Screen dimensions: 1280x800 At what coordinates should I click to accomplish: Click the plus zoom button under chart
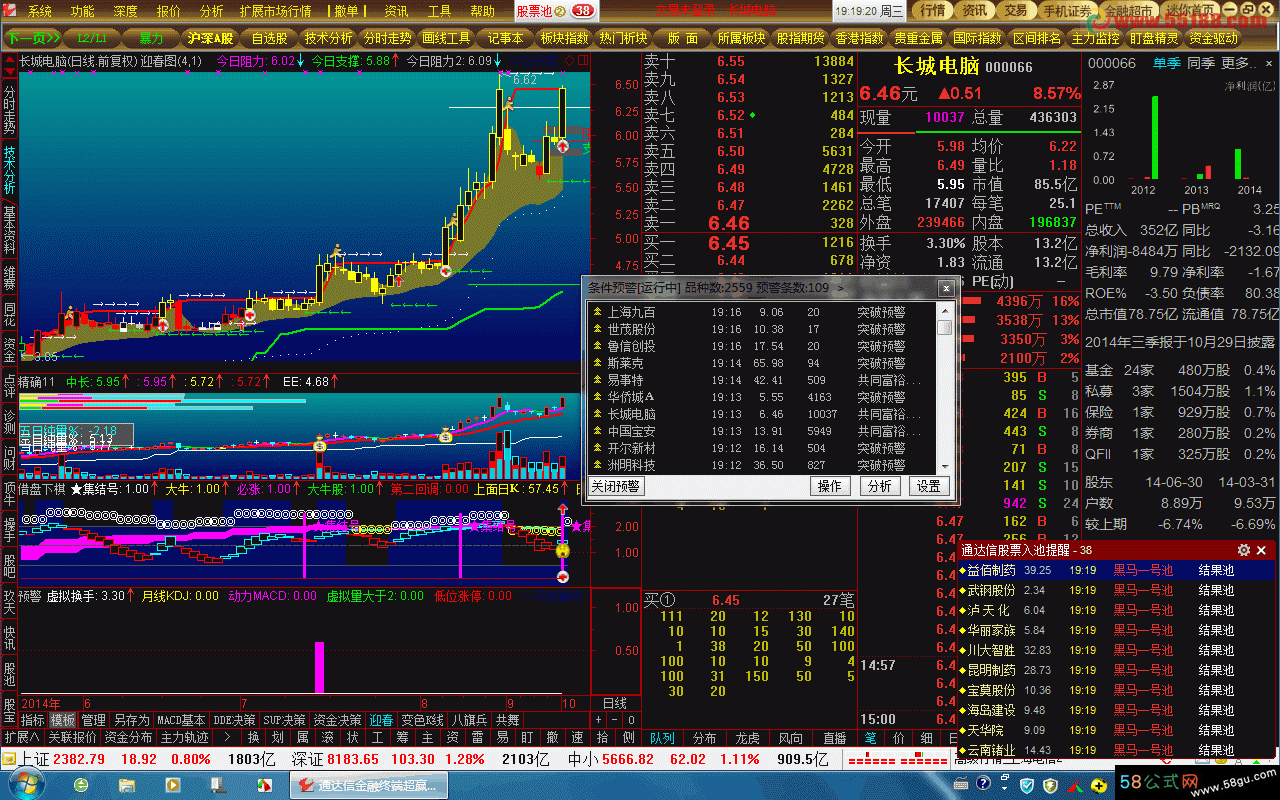pyautogui.click(x=599, y=720)
